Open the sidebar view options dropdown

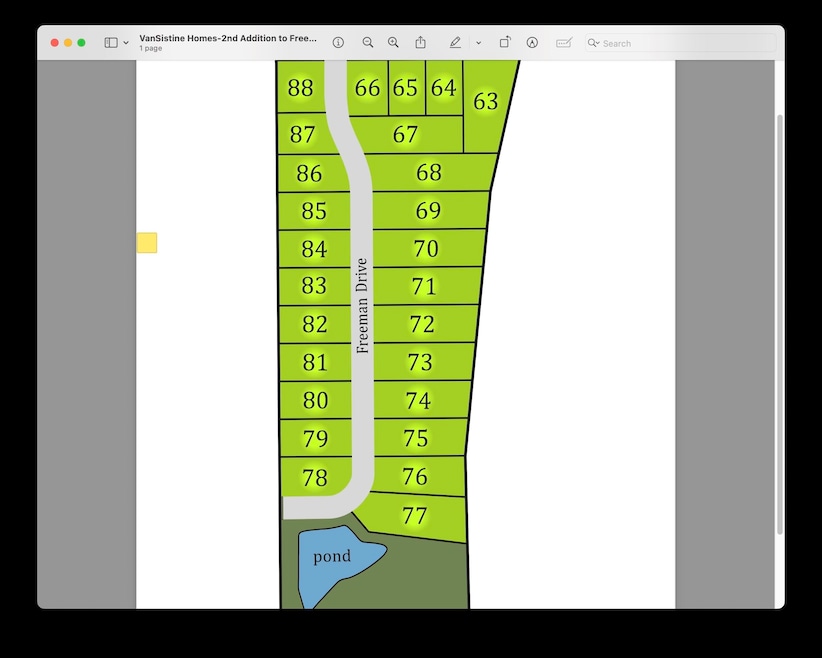[x=126, y=43]
